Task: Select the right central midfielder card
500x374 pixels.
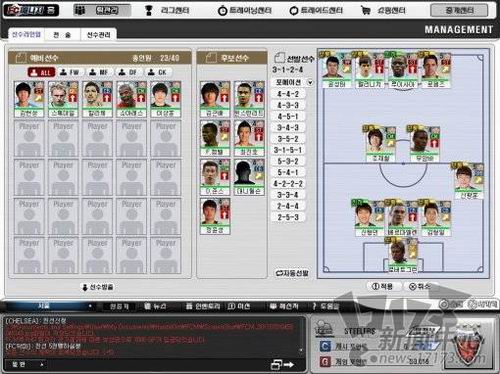Action: 425,144
